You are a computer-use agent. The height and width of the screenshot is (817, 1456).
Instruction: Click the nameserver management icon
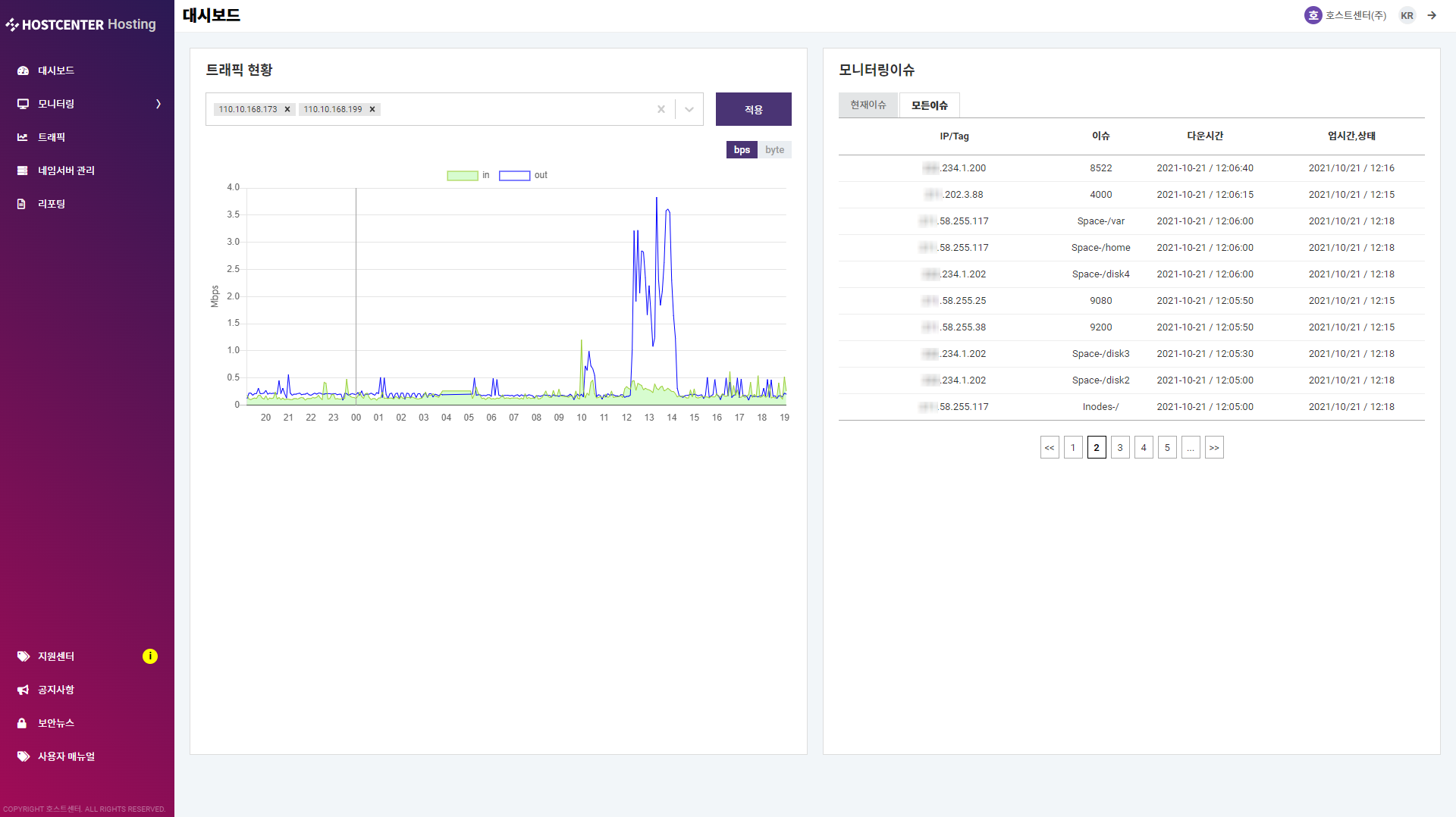point(23,171)
